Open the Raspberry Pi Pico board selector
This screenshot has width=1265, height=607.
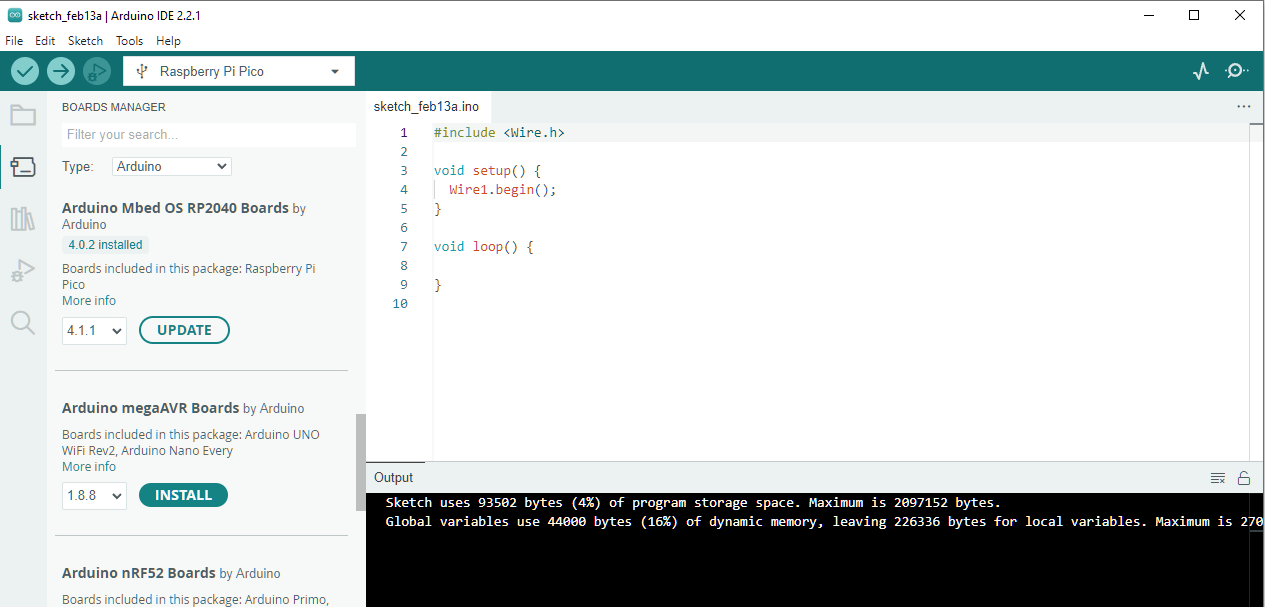pos(238,71)
